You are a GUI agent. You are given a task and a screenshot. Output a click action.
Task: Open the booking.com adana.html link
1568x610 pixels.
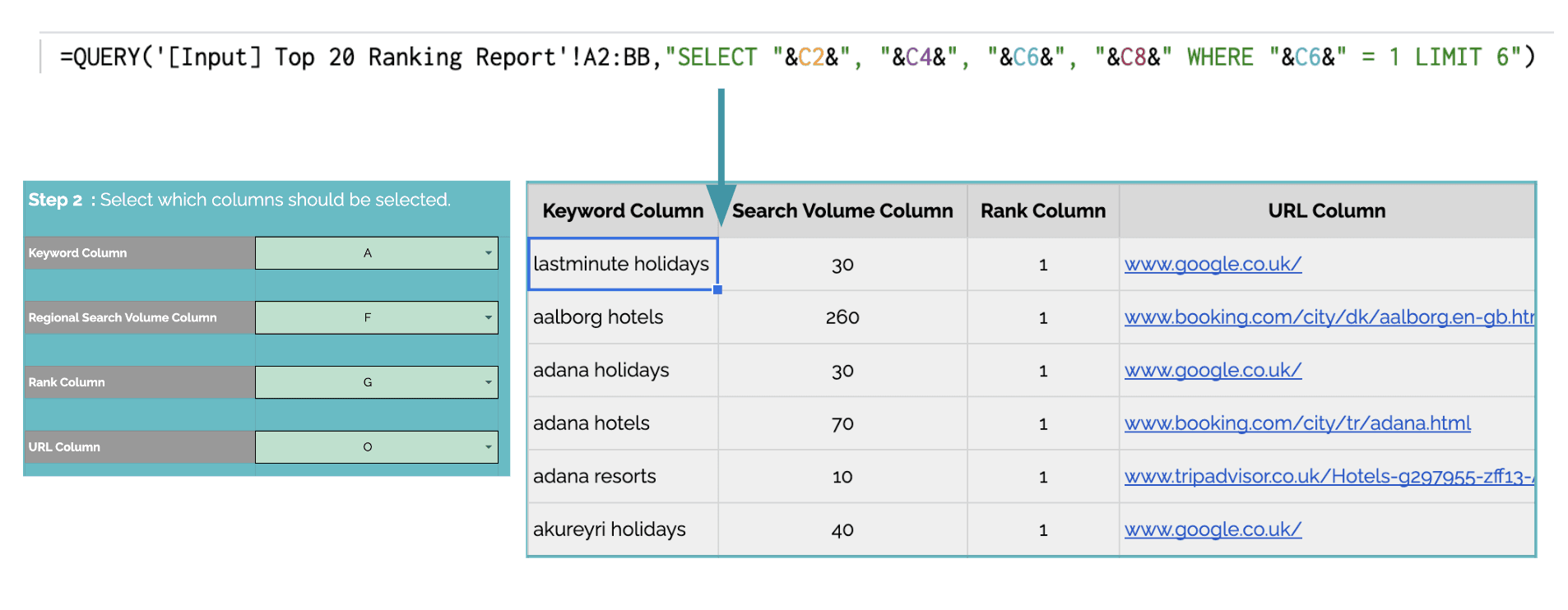(x=1297, y=423)
